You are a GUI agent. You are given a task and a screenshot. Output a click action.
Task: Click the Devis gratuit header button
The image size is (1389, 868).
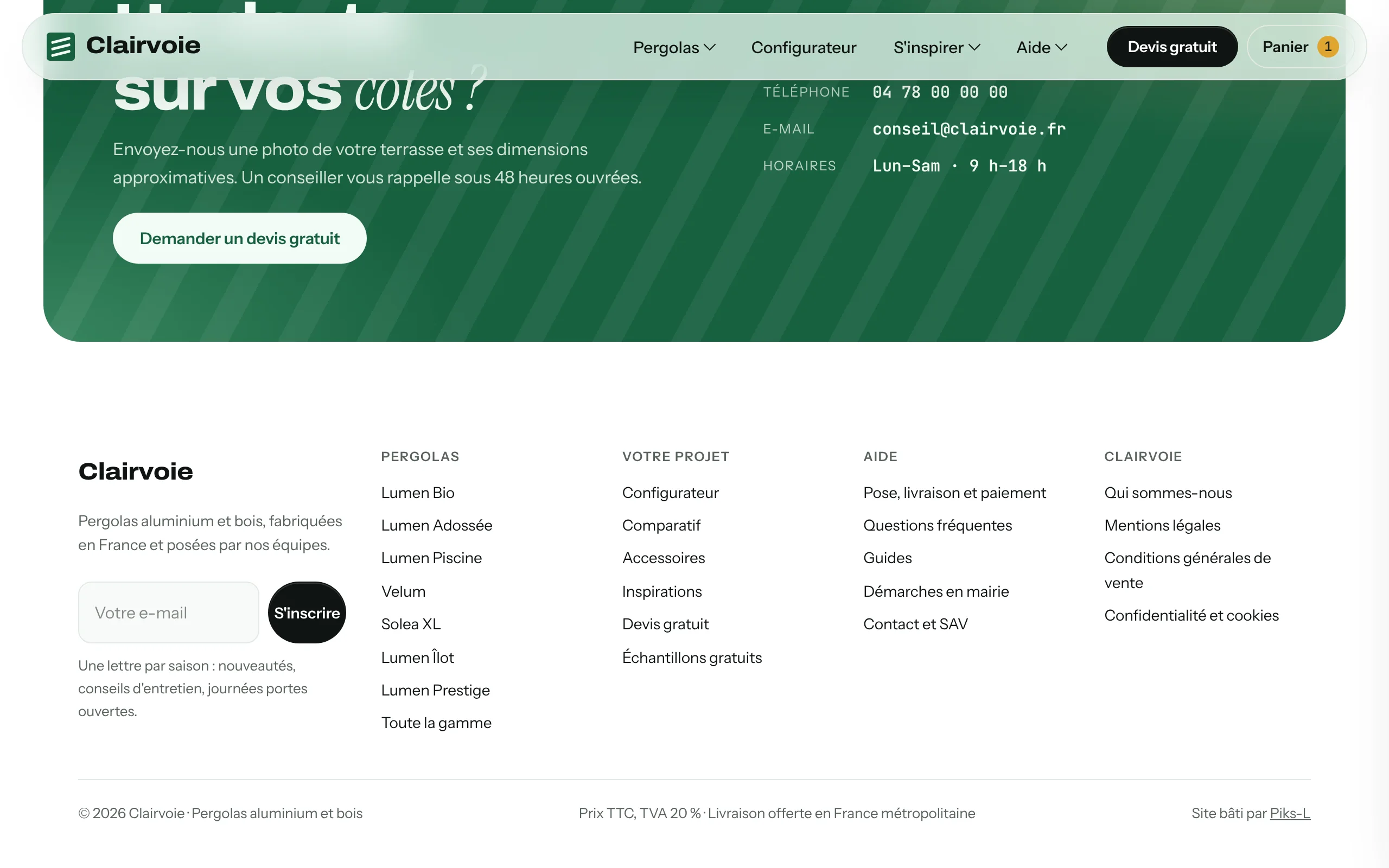(1172, 47)
